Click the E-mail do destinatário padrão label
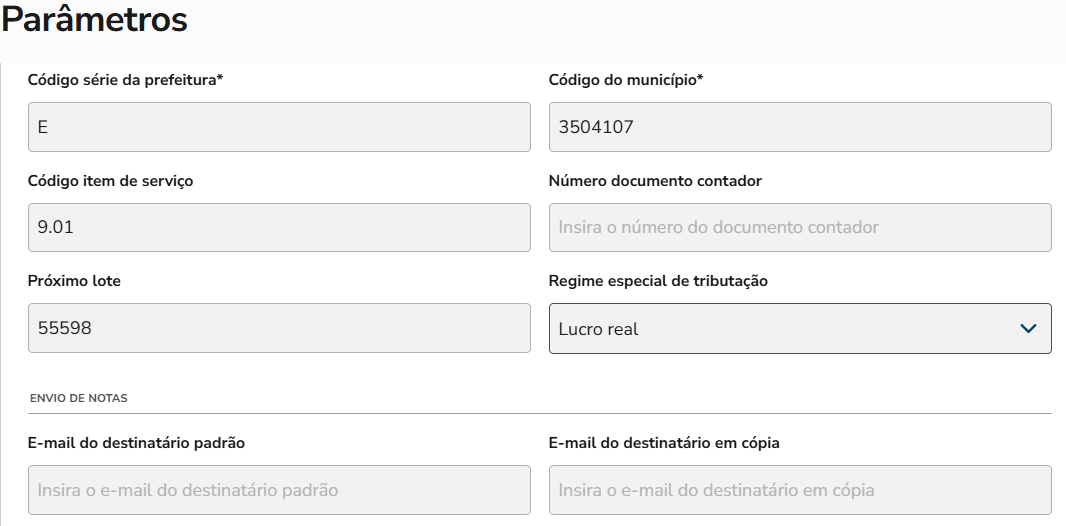This screenshot has height=526, width=1066. click(136, 442)
